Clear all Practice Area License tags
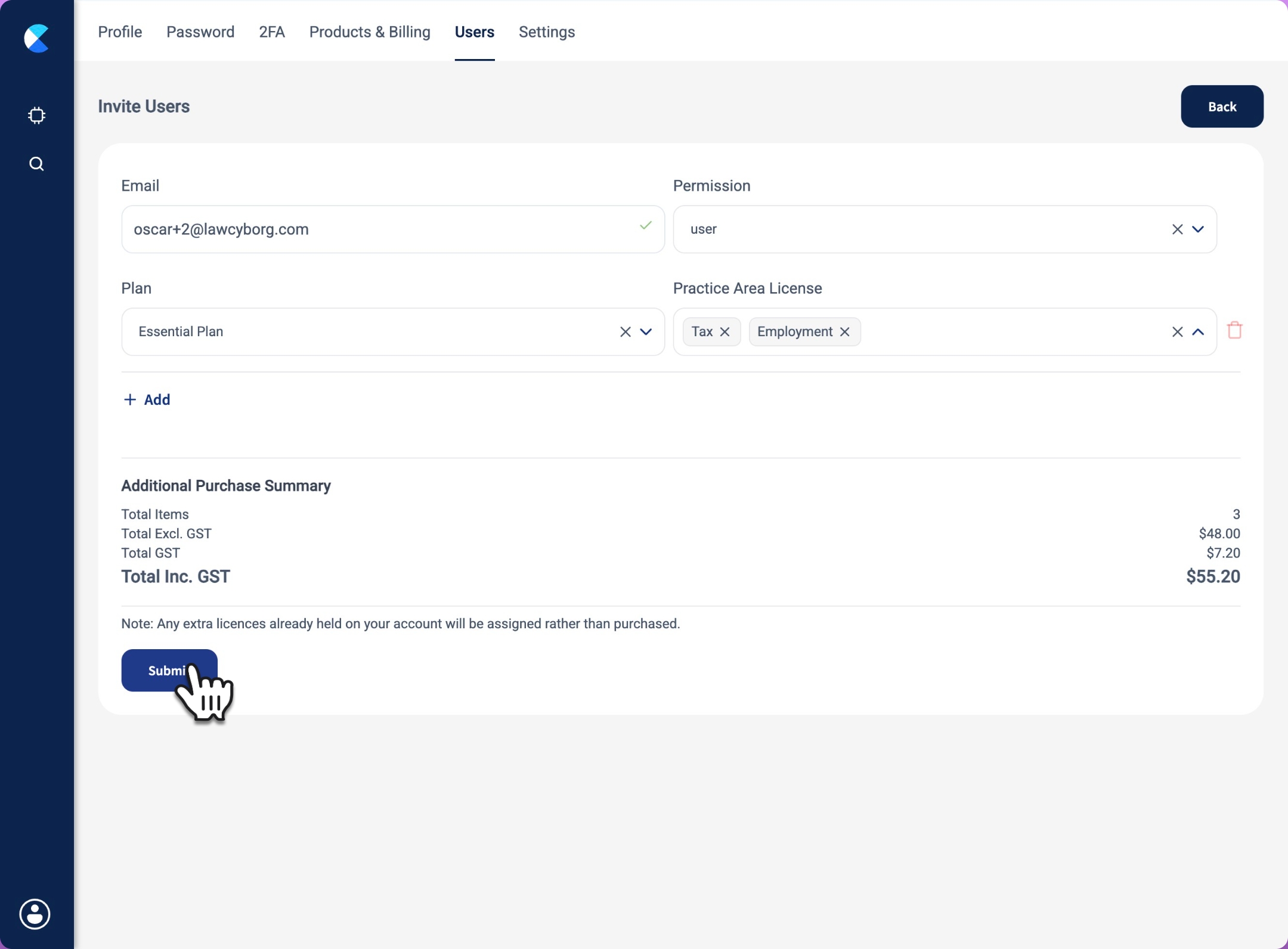Screen dimensions: 1288x949 click(1176, 332)
